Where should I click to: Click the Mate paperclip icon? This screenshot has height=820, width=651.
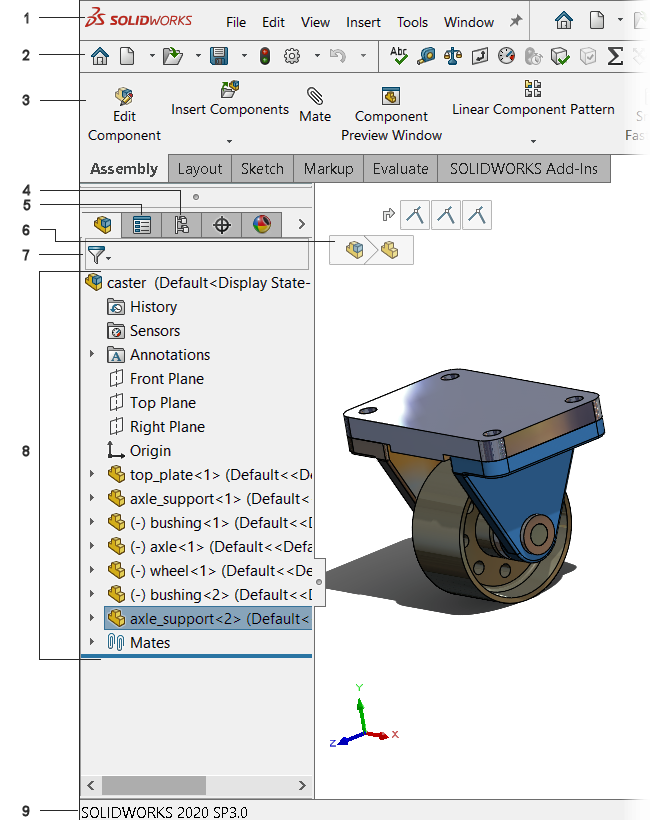click(x=315, y=96)
